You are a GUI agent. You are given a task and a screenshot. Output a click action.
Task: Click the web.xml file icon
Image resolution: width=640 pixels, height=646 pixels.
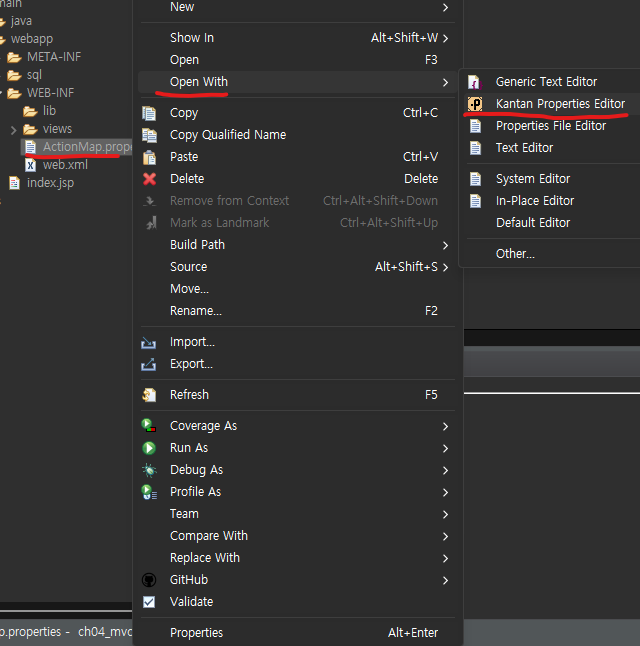tap(30, 165)
